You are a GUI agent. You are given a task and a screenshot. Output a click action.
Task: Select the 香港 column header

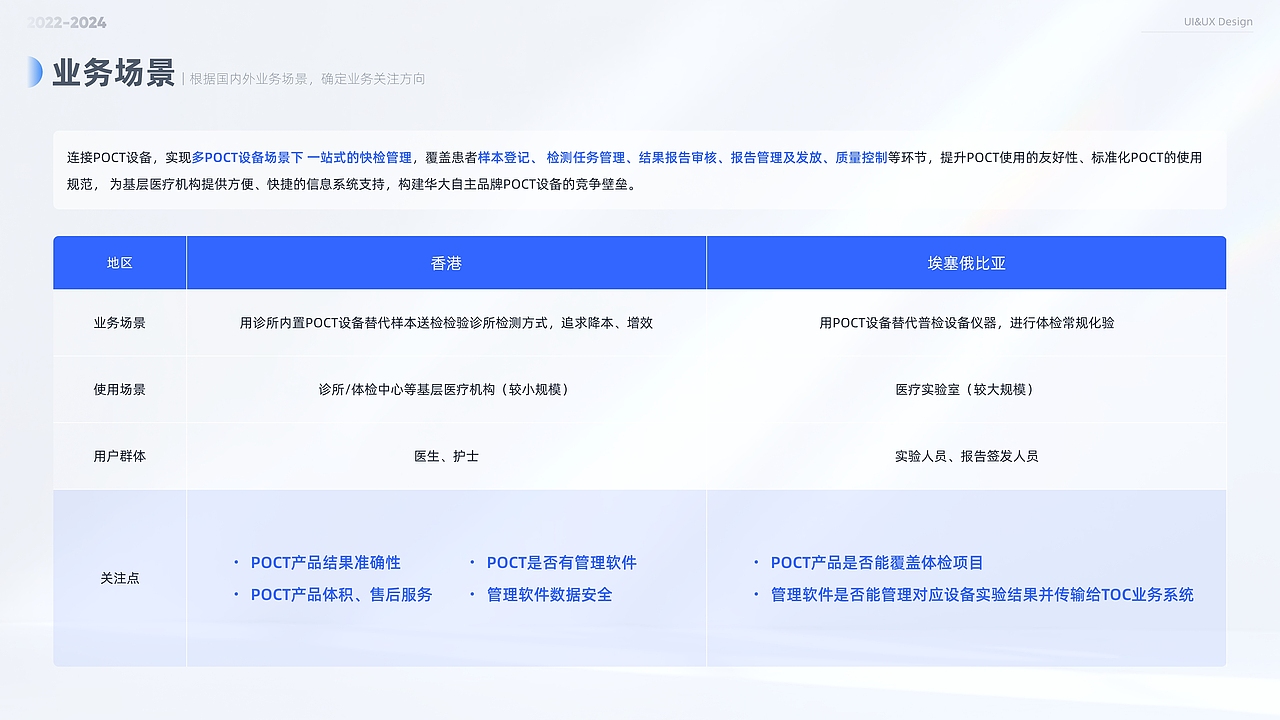[445, 262]
